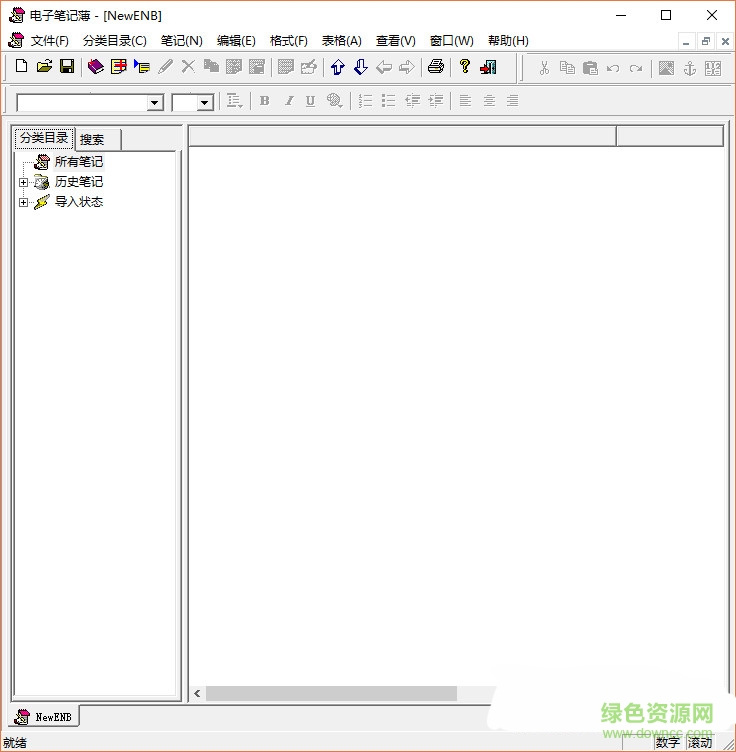The width and height of the screenshot is (736, 752).
Task: Create a new notebook file
Action: point(21,66)
